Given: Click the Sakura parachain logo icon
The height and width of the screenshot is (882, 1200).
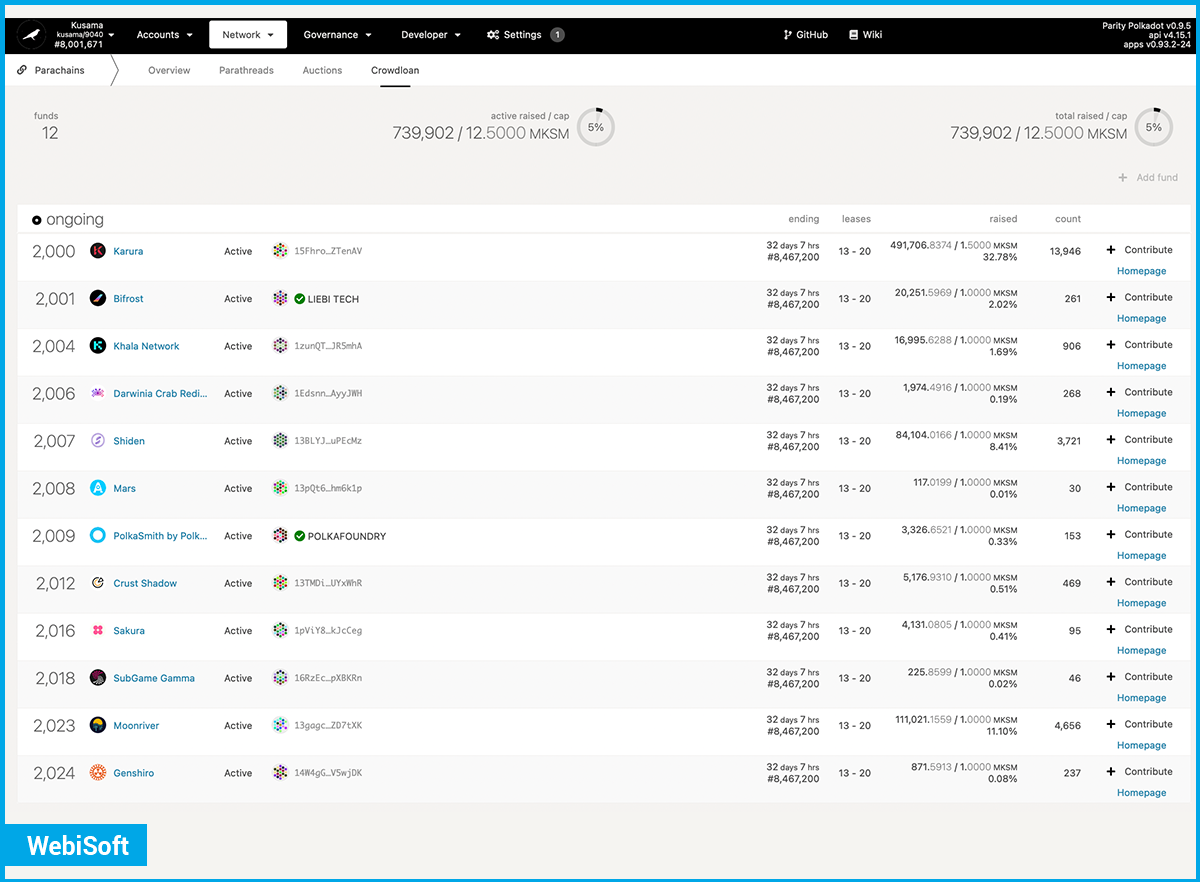Looking at the screenshot, I should tap(98, 631).
